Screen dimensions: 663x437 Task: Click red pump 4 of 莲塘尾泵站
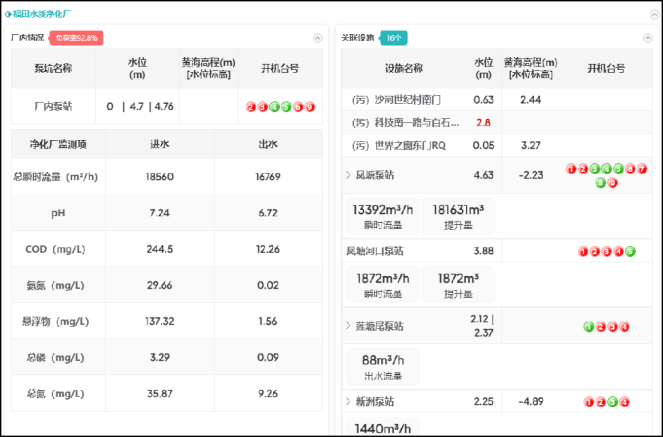[625, 327]
